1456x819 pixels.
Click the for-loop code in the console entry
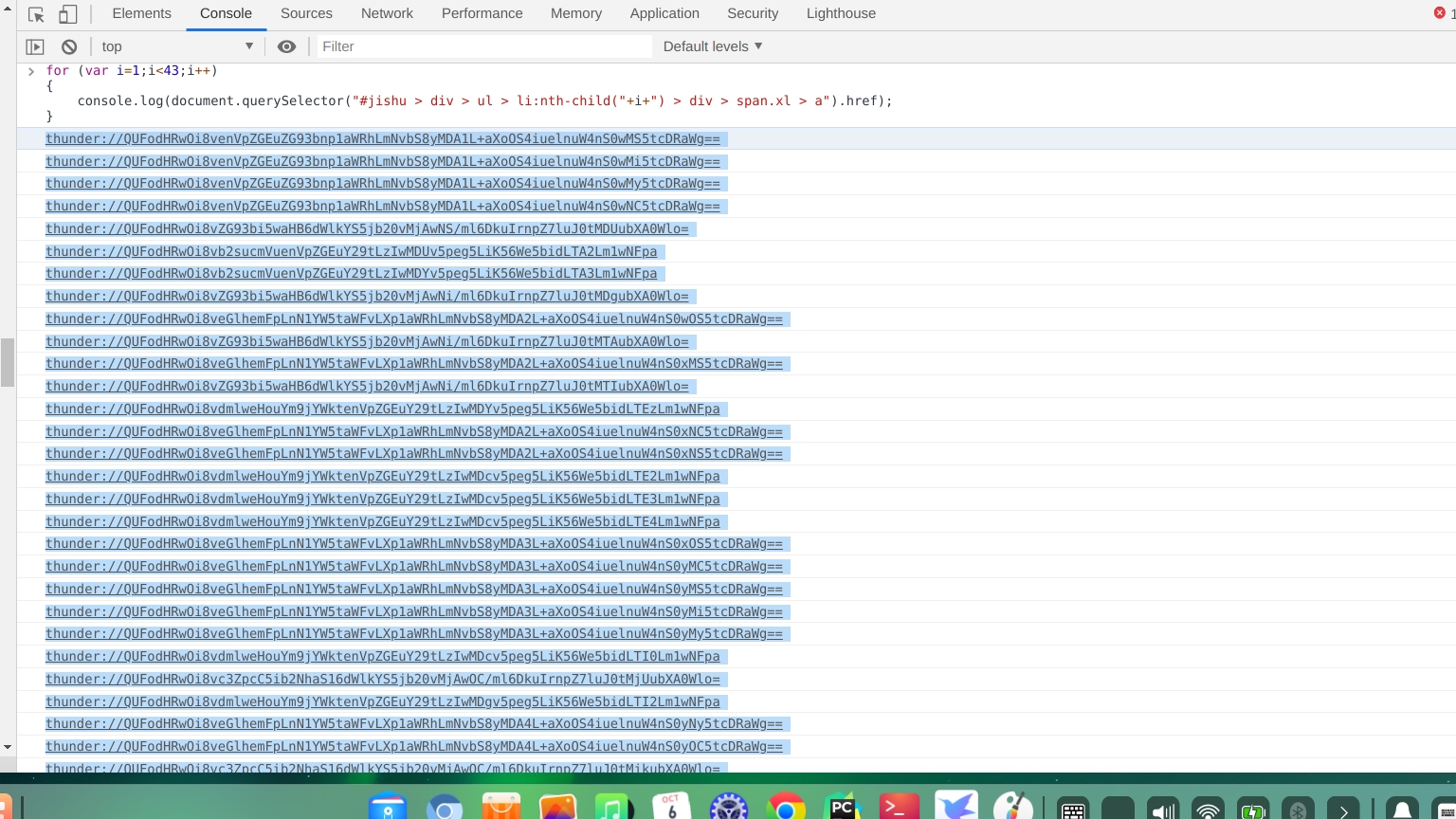[132, 71]
